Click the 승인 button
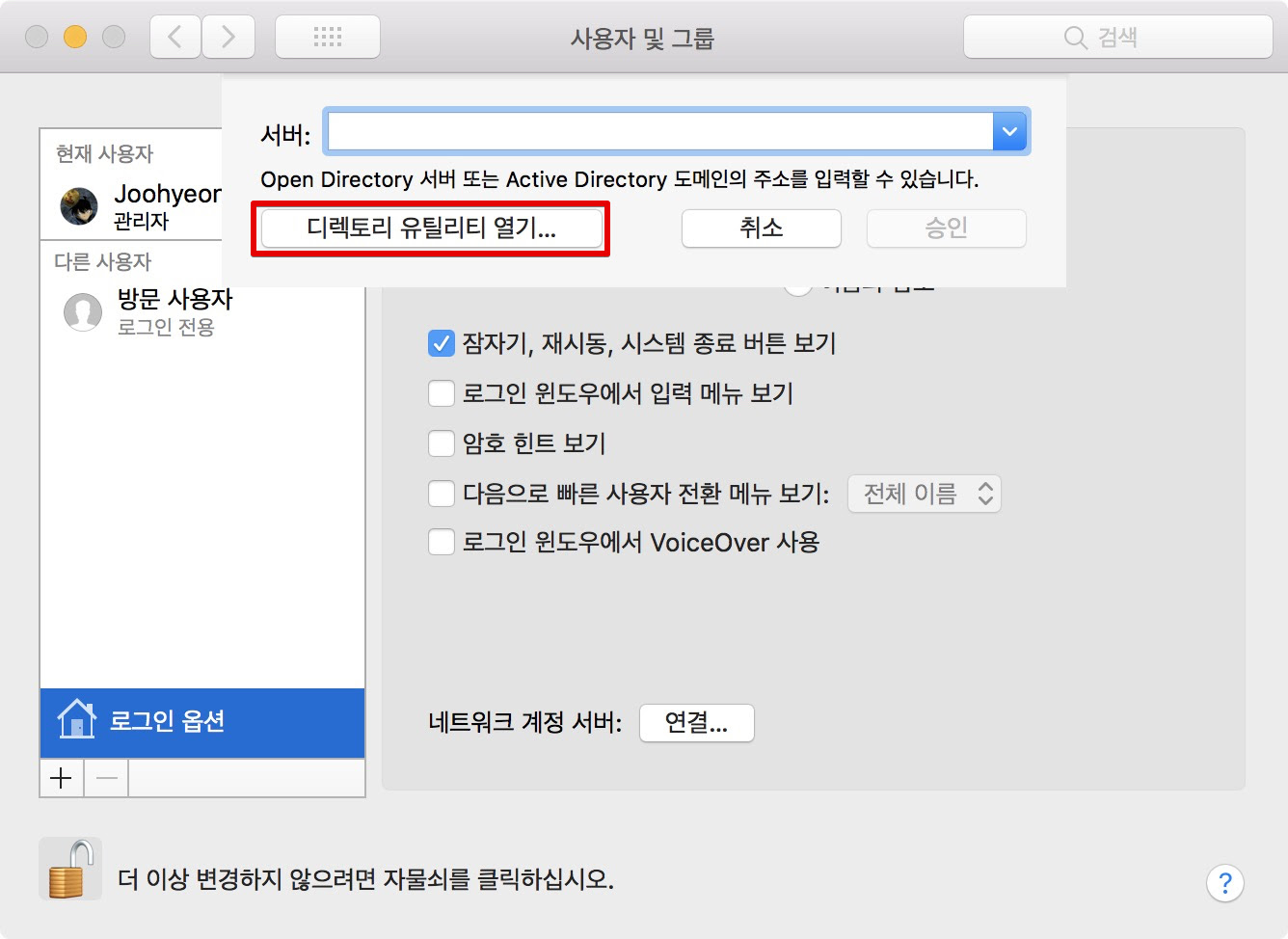1288x939 pixels. (x=946, y=228)
